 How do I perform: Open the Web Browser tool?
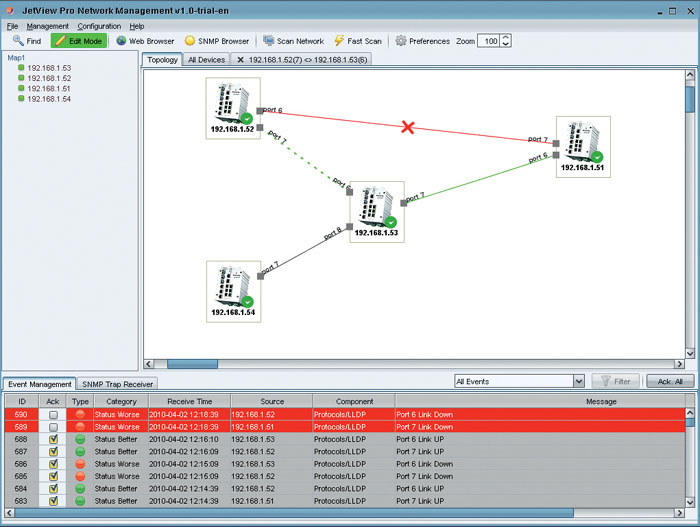(x=122, y=41)
